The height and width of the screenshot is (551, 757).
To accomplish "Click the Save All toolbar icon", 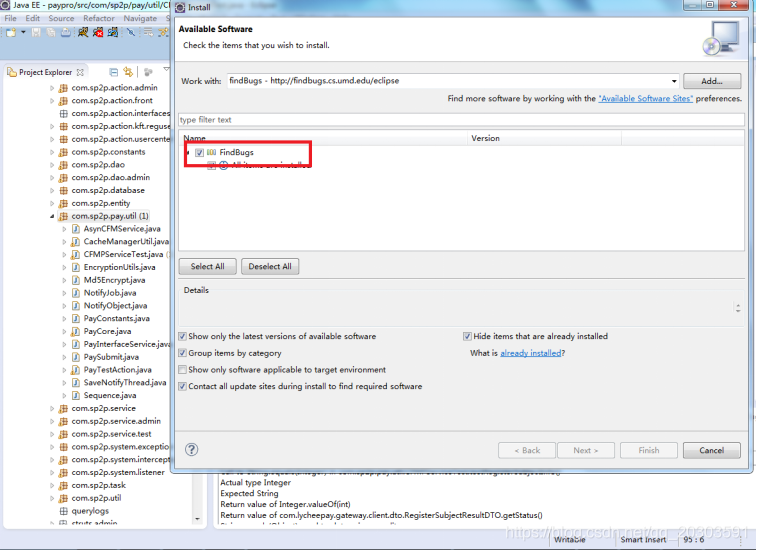I will 51,32.
